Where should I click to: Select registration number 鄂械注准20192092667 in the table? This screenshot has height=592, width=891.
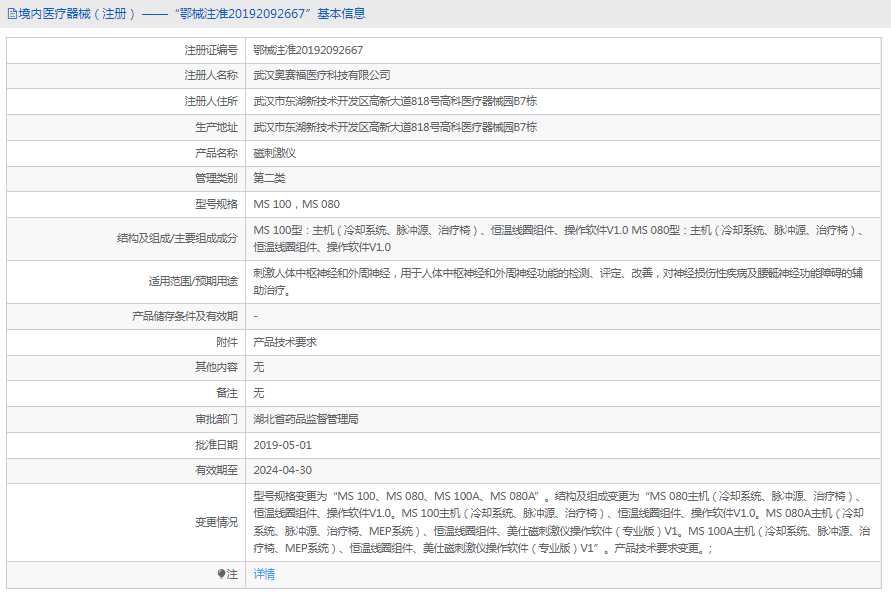(308, 50)
